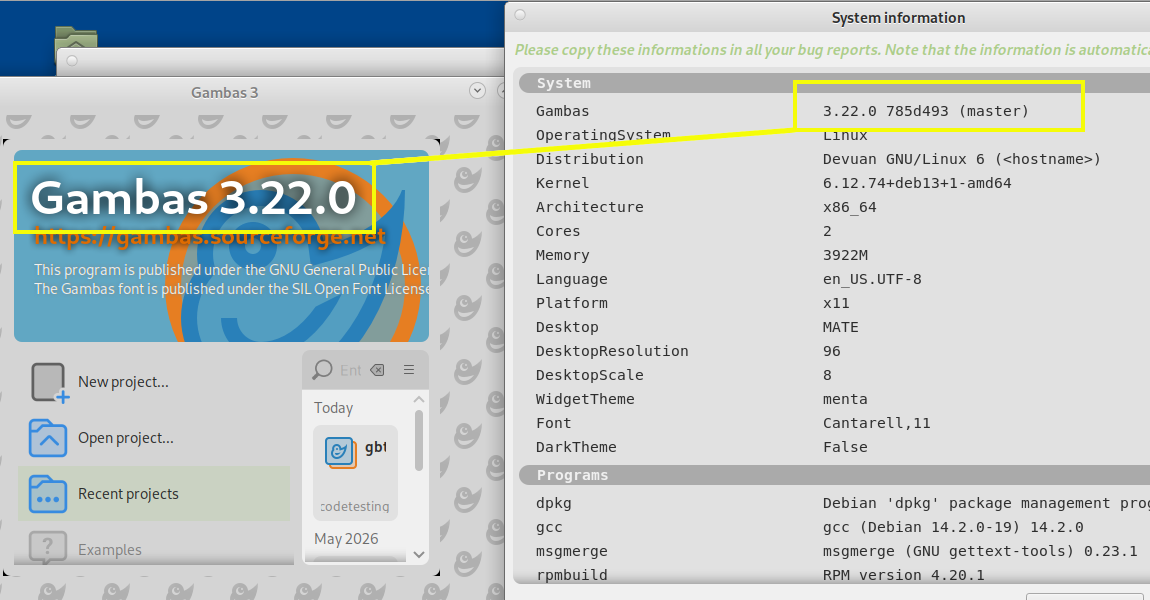Select the Devuan GNU/Linux 6 value
This screenshot has width=1150, height=600.
(962, 159)
